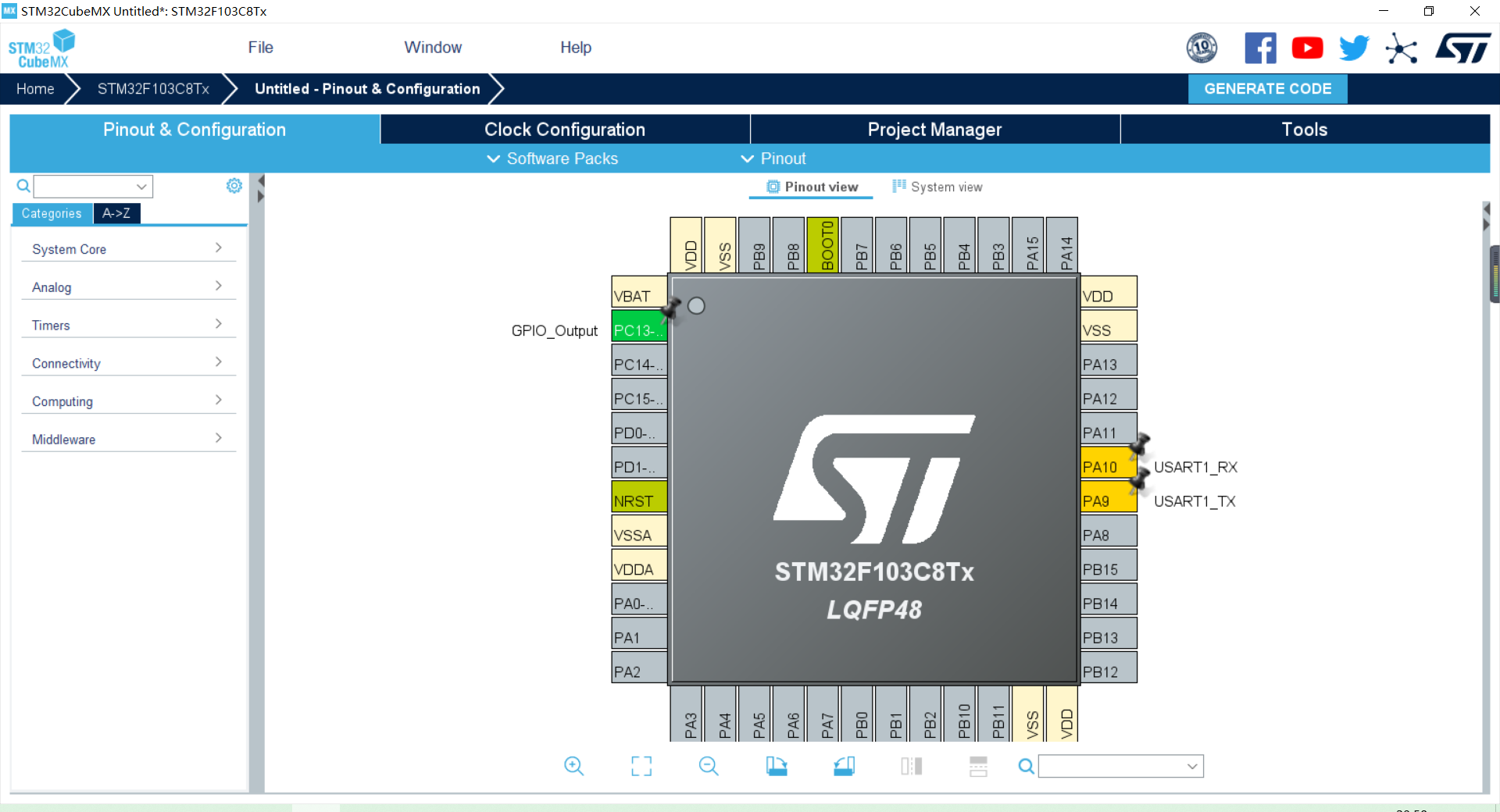1500x812 pixels.
Task: Select the Categories listing mode
Action: [x=52, y=213]
